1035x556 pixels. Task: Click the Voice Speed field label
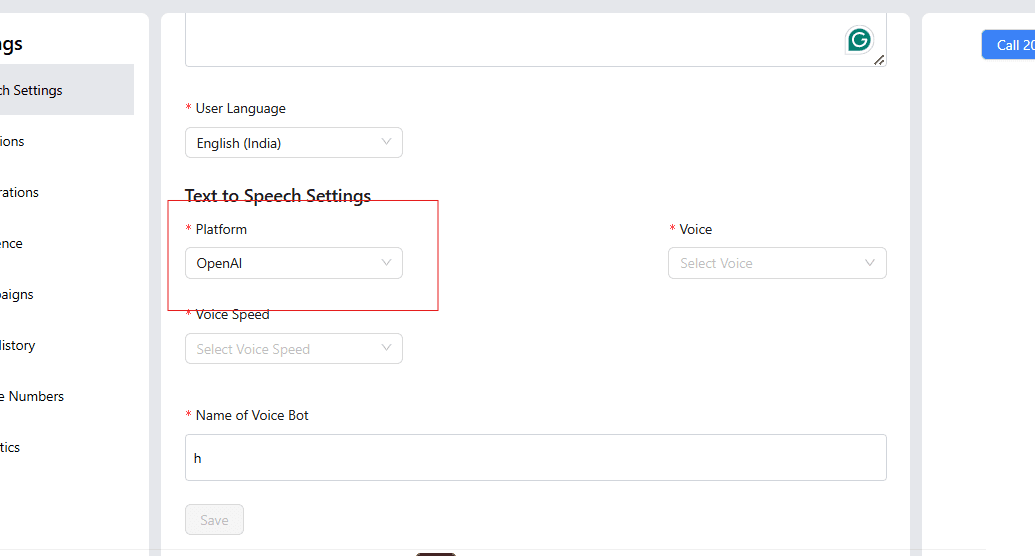232,315
